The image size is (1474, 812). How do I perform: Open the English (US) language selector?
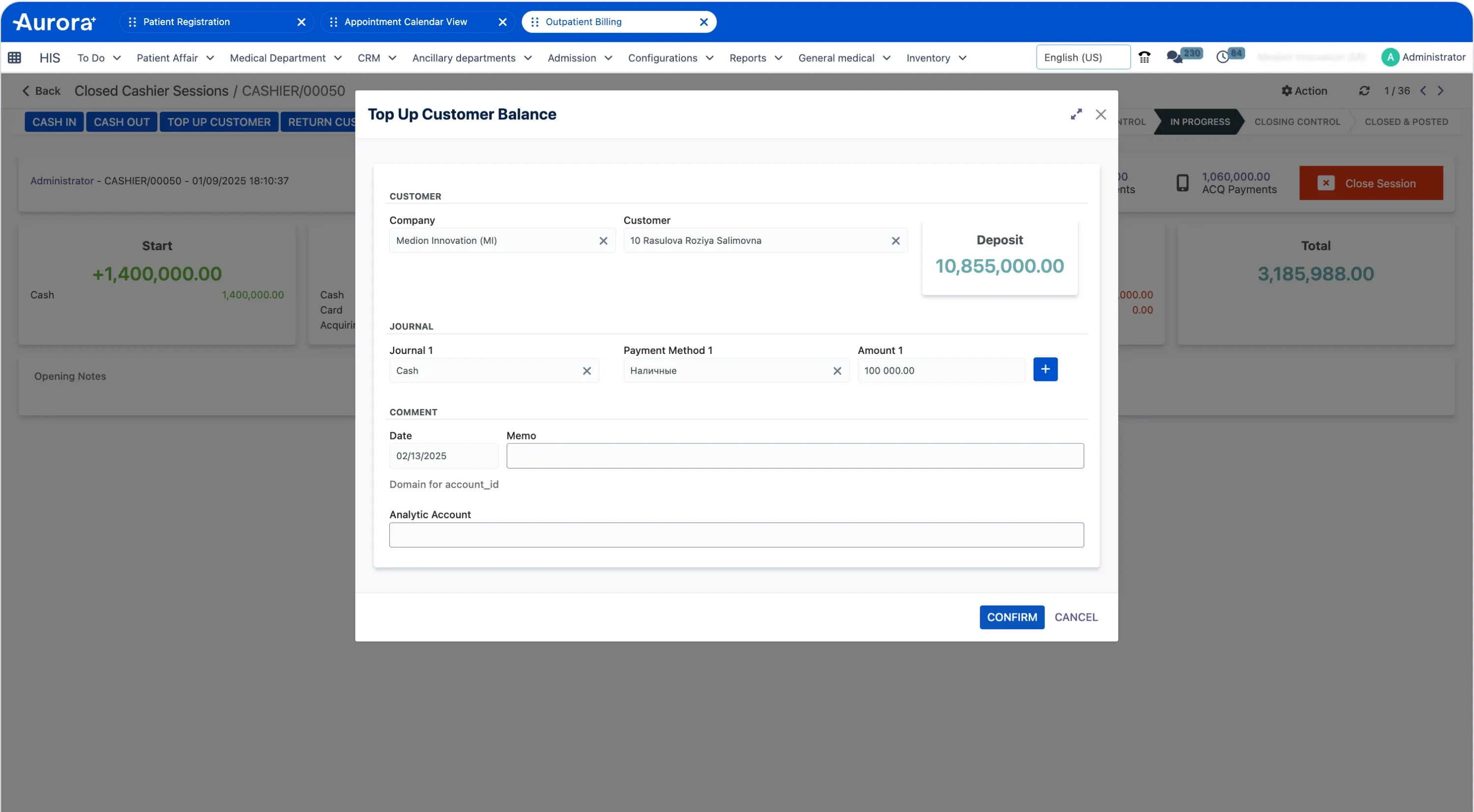coord(1083,57)
